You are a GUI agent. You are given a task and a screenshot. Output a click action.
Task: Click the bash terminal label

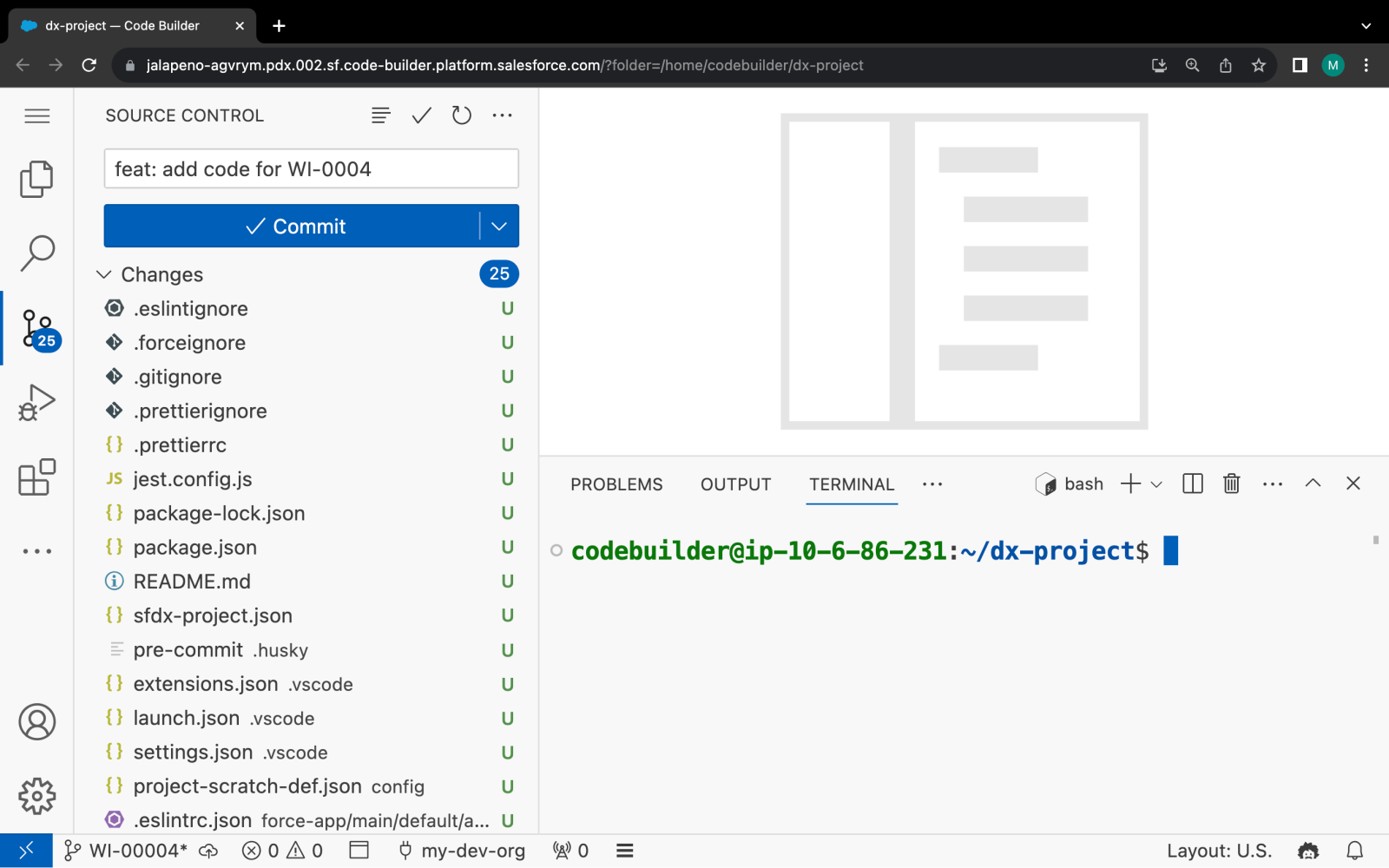[x=1070, y=483]
